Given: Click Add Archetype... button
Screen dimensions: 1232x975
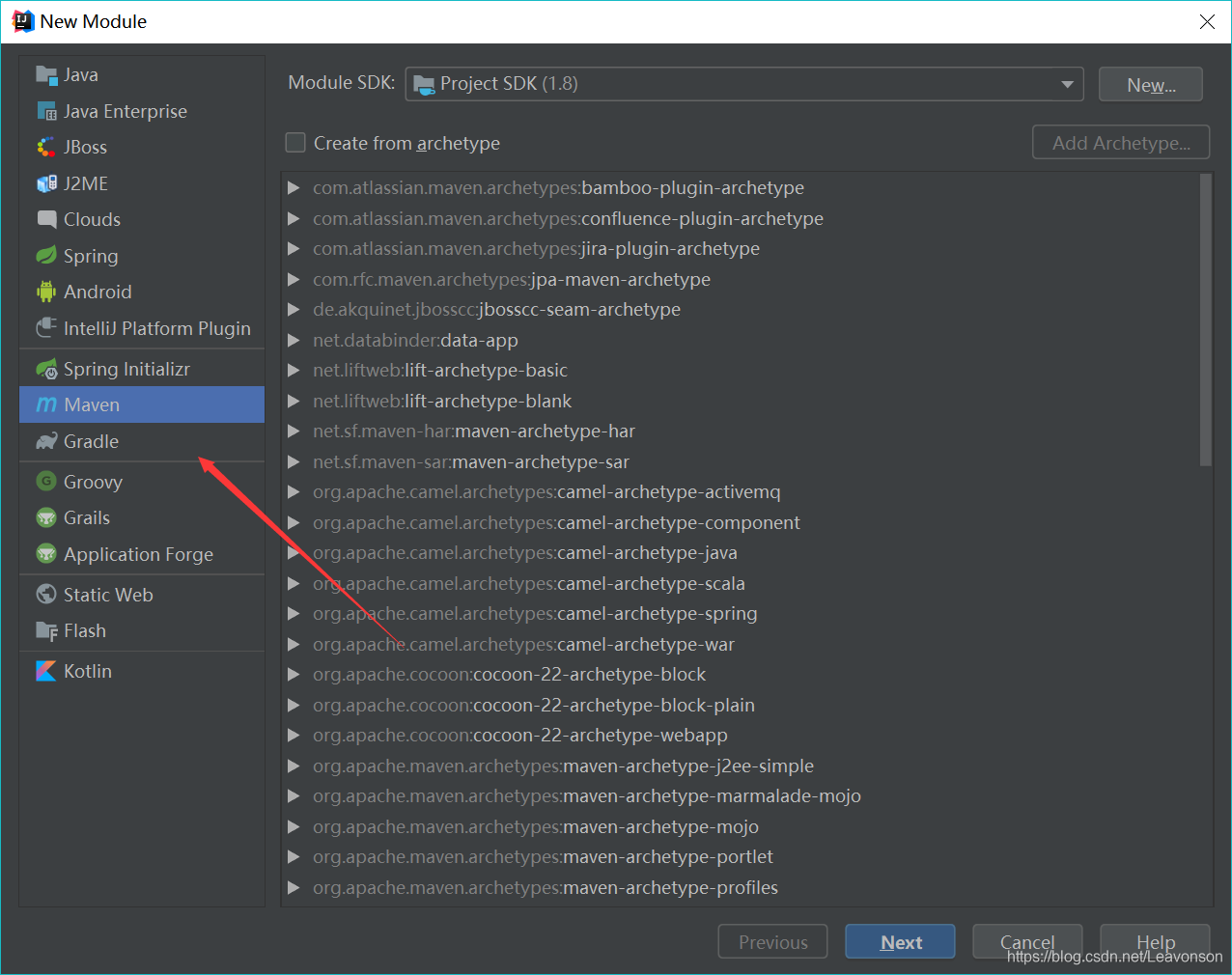Looking at the screenshot, I should click(1121, 143).
